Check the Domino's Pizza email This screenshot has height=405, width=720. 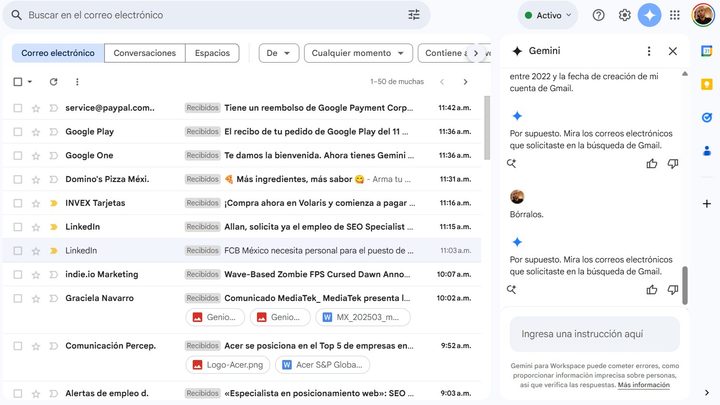tap(17, 180)
